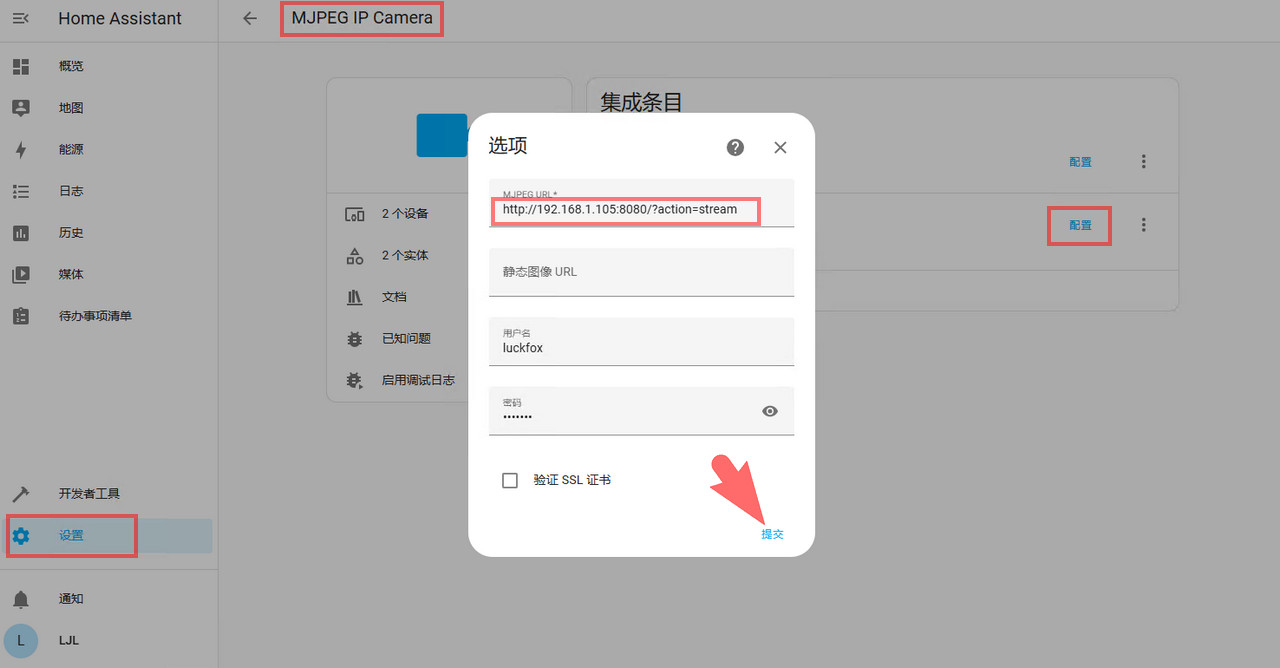The image size is (1280, 668).
Task: Open 开发者工具 hammer icon
Action: (21, 494)
